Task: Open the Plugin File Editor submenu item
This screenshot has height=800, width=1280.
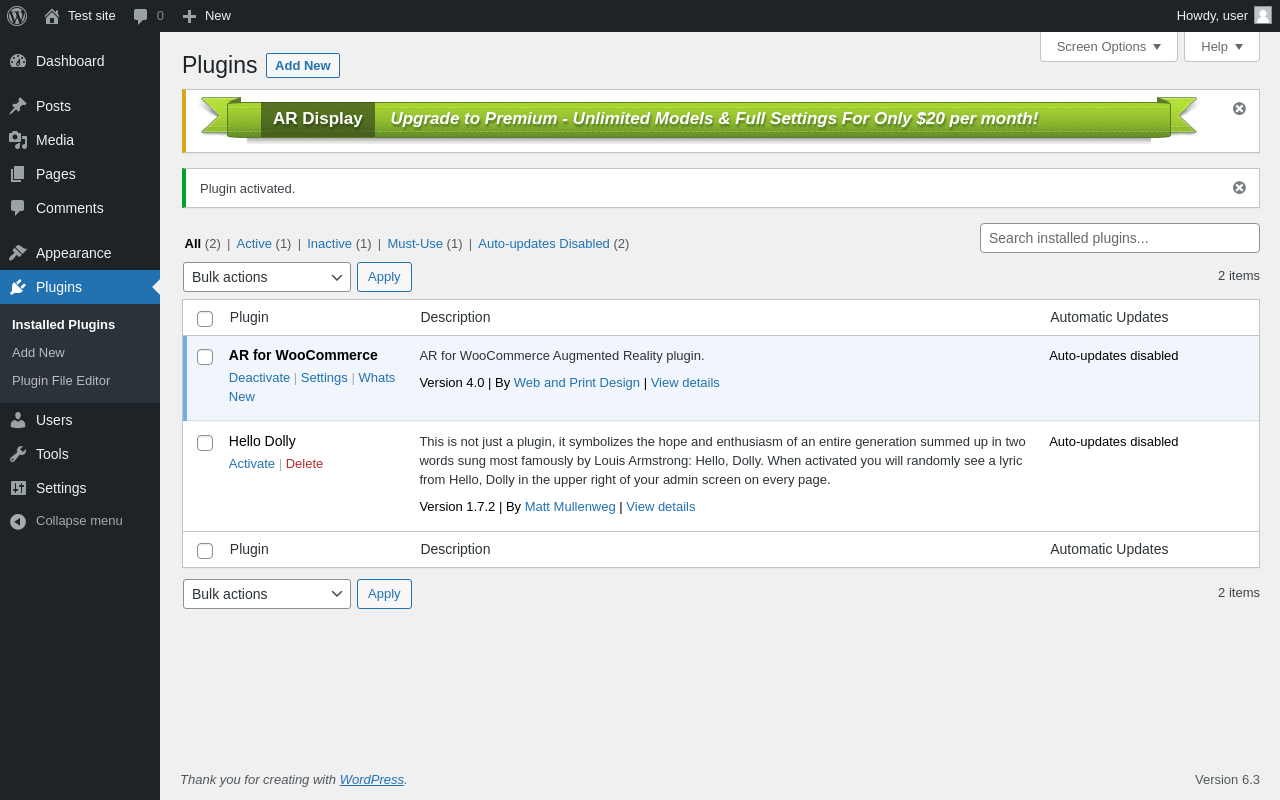Action: [x=61, y=380]
